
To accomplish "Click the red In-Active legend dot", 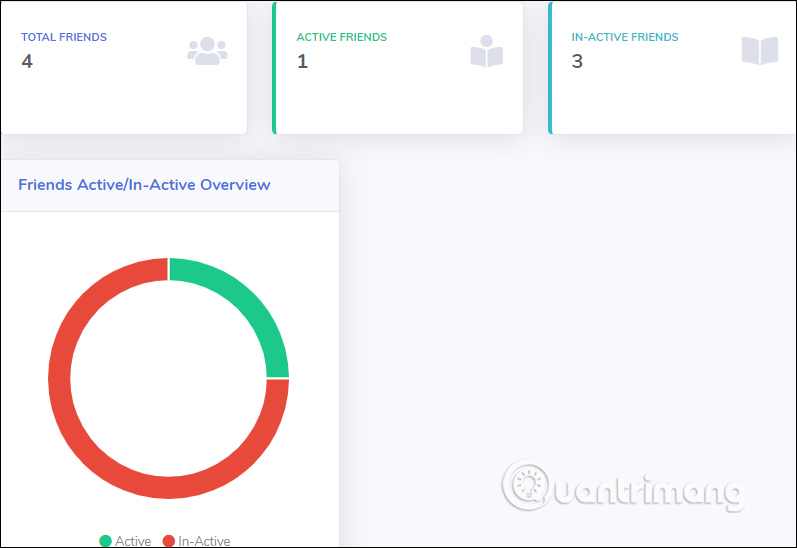I will pos(168,541).
